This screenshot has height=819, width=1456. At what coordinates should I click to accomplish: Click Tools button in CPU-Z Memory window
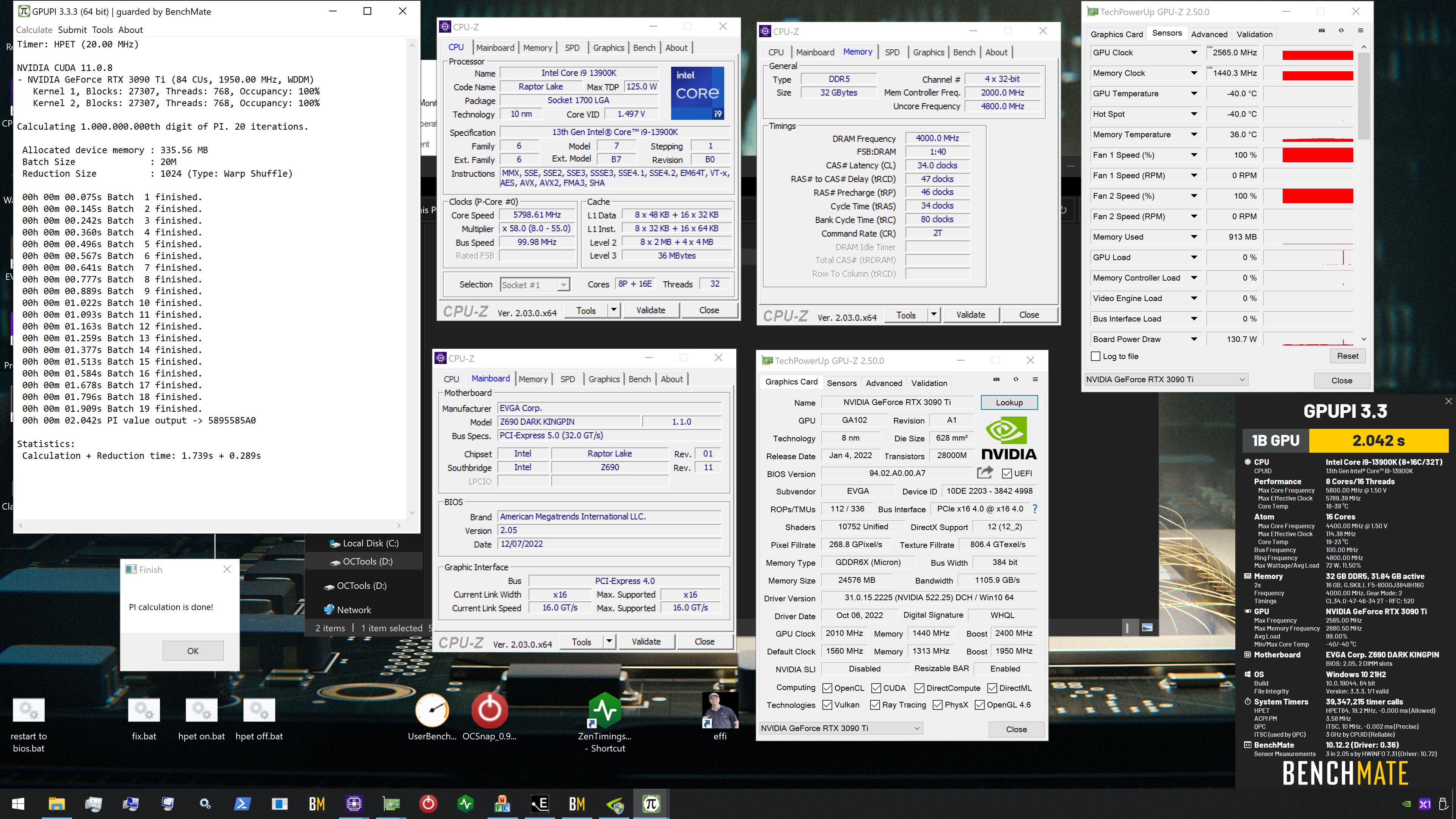[x=905, y=315]
